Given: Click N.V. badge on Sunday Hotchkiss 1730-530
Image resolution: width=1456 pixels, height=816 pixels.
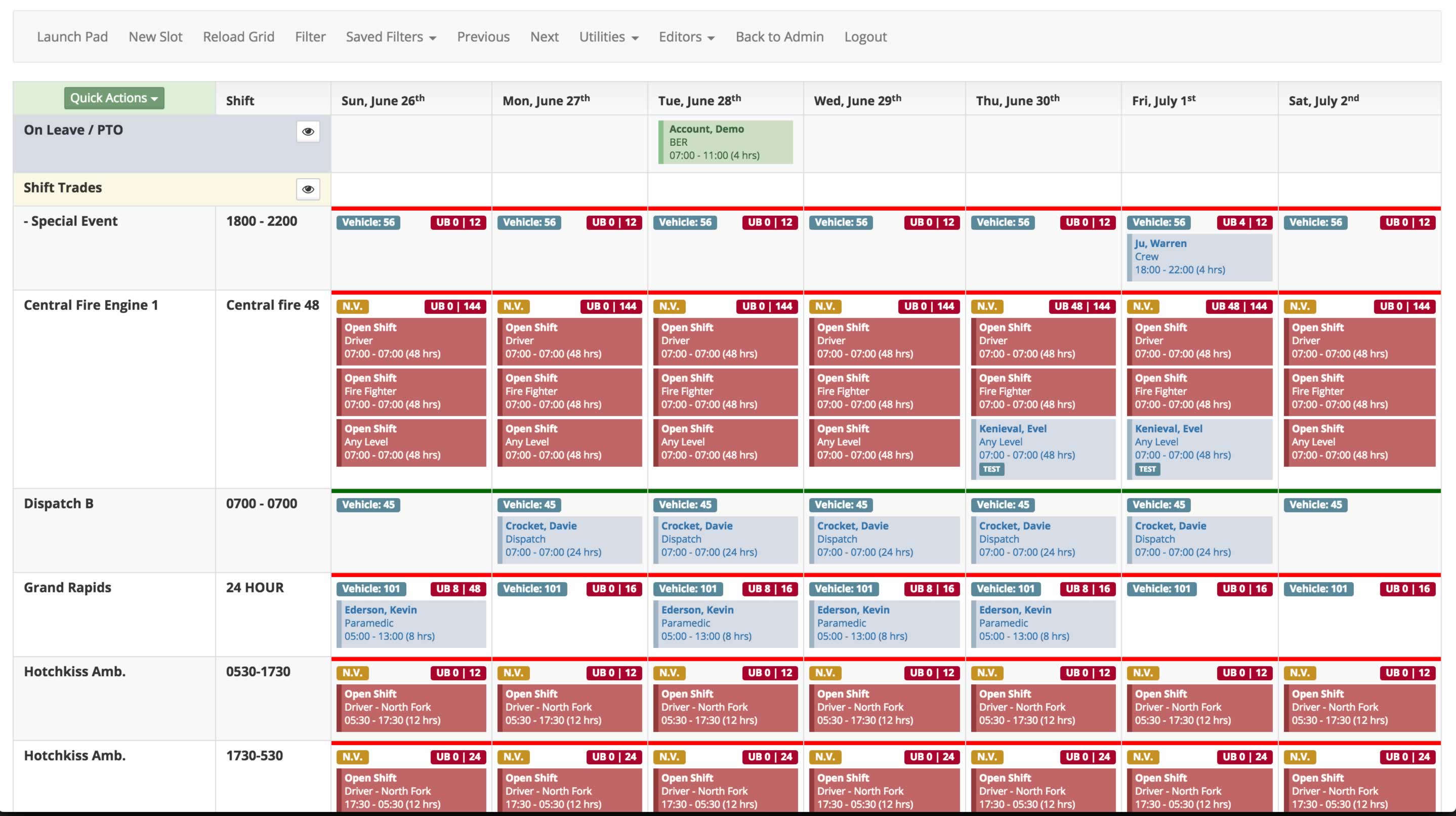Looking at the screenshot, I should point(352,757).
